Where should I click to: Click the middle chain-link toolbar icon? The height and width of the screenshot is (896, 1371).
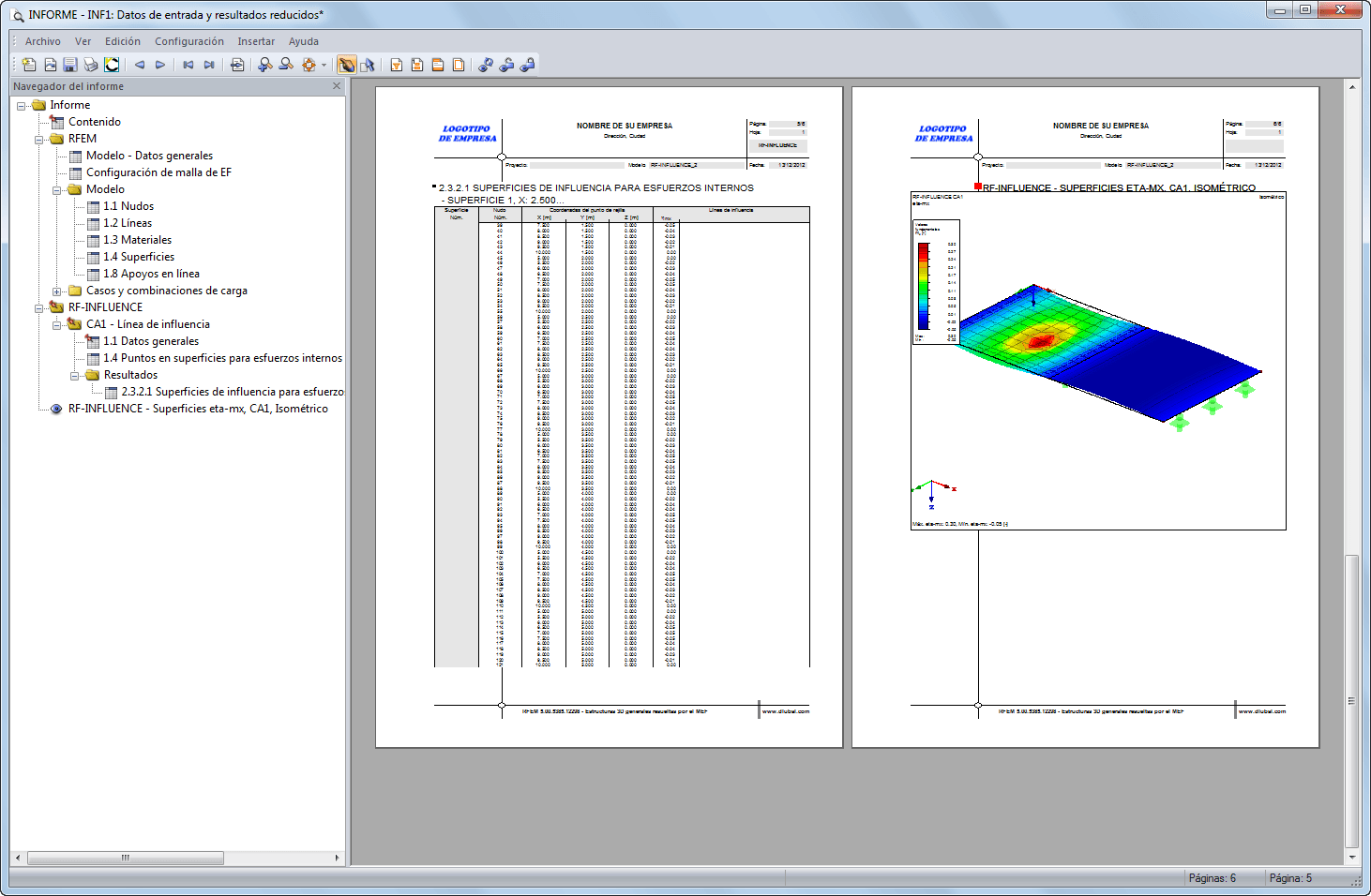(506, 65)
